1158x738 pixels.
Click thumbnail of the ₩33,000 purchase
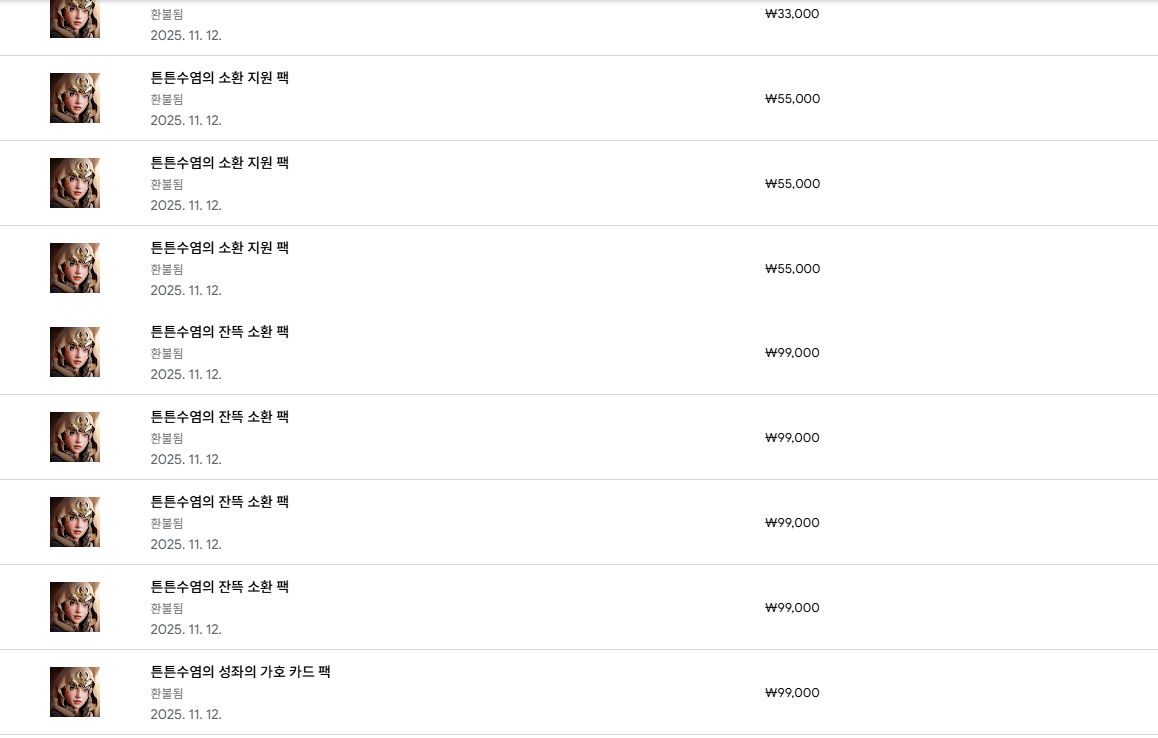tap(75, 17)
